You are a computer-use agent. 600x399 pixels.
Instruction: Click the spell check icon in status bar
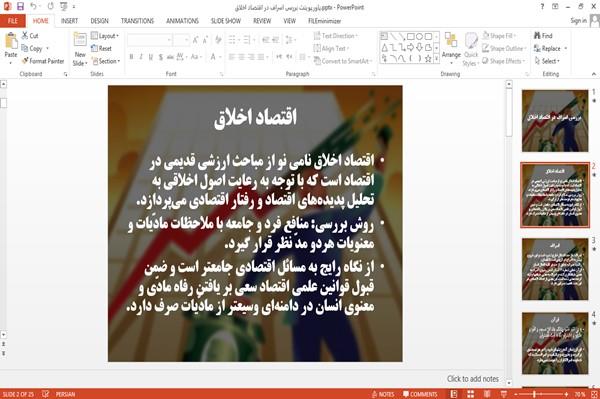(46, 394)
